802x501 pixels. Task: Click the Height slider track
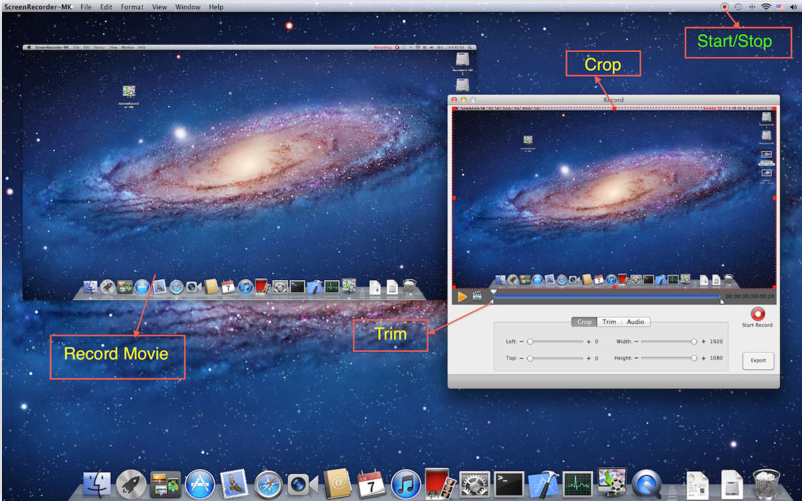pos(669,358)
